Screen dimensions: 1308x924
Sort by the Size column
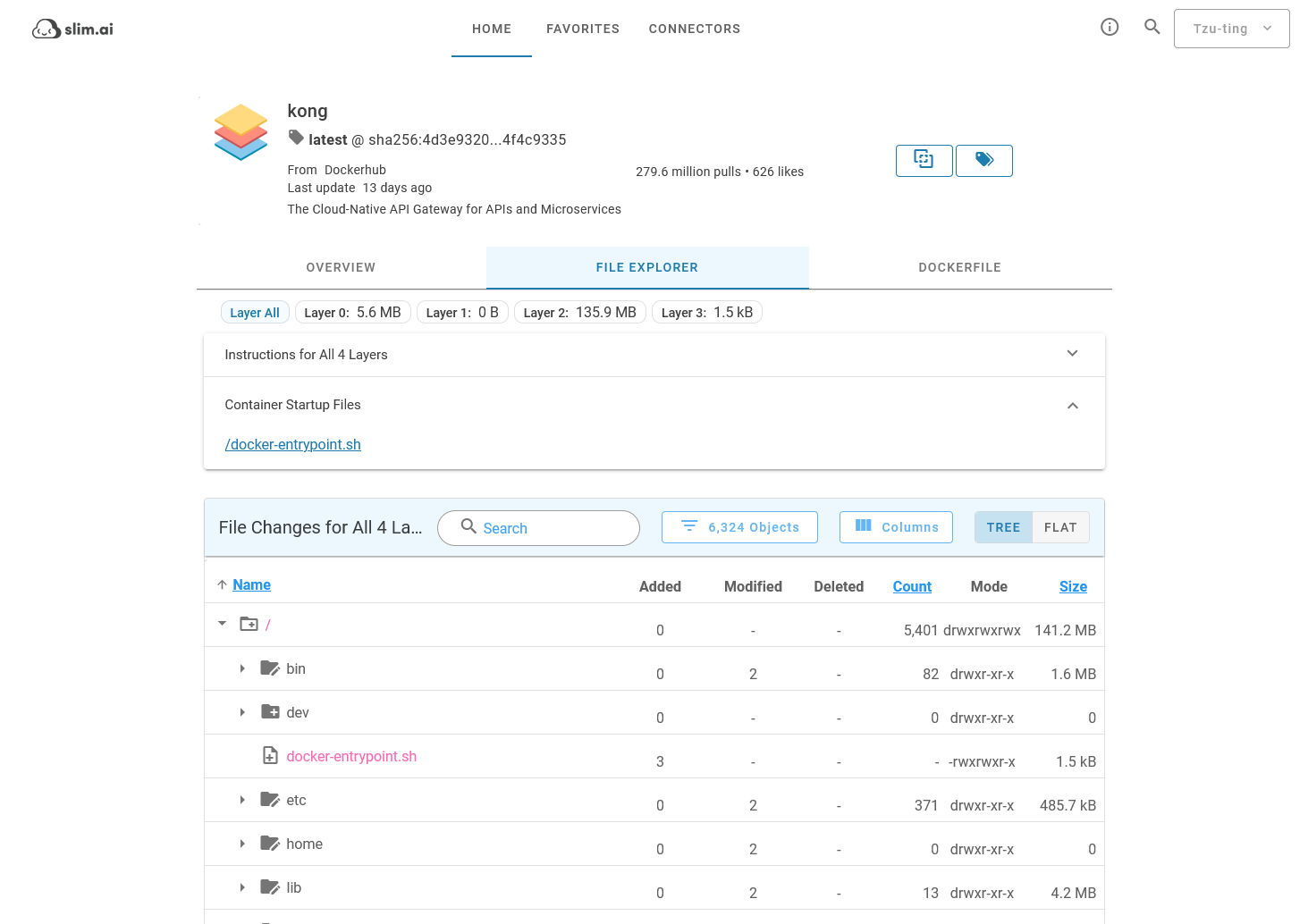point(1073,586)
